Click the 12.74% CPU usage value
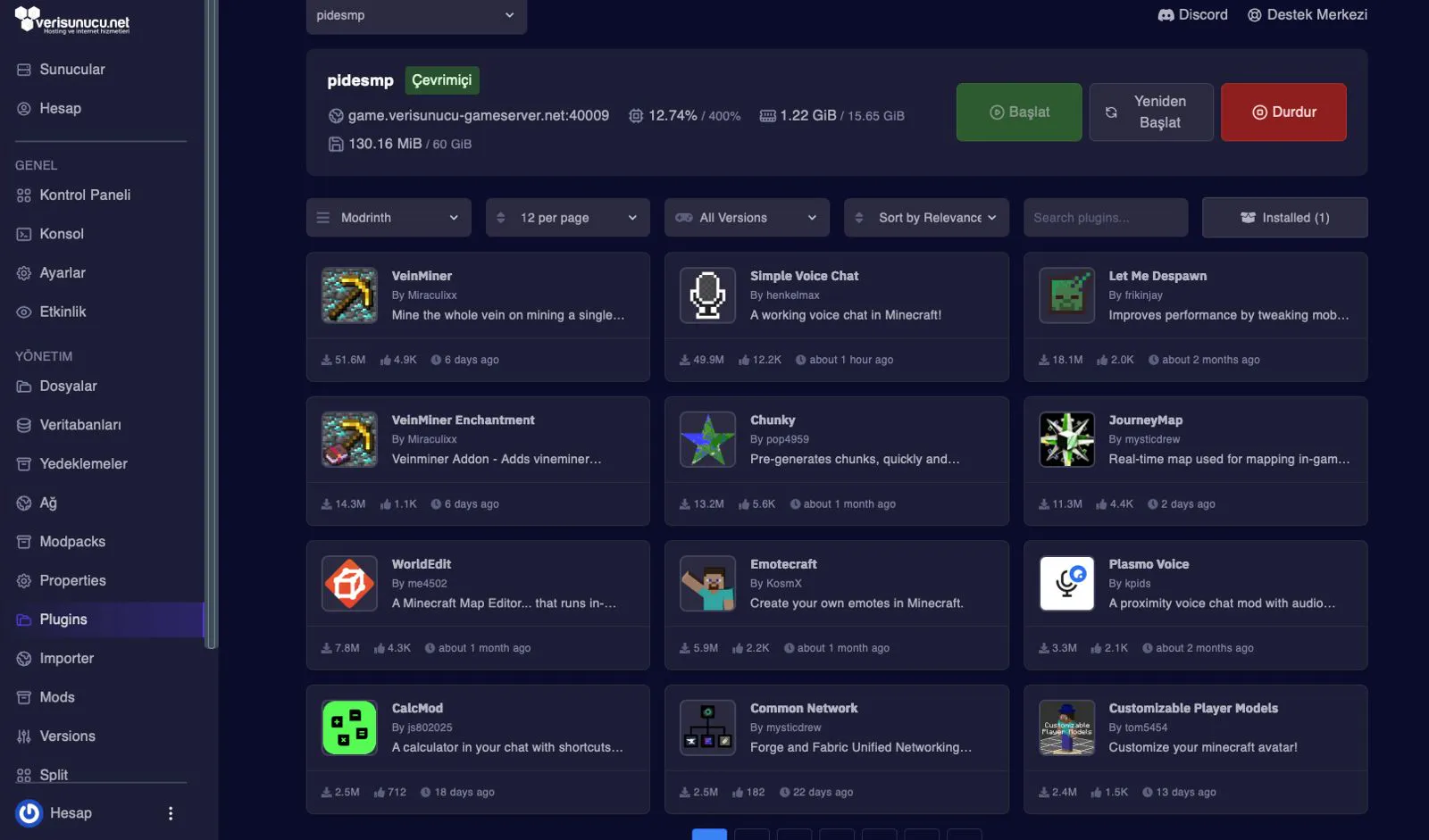Screen dimensions: 1429x840 click(673, 116)
